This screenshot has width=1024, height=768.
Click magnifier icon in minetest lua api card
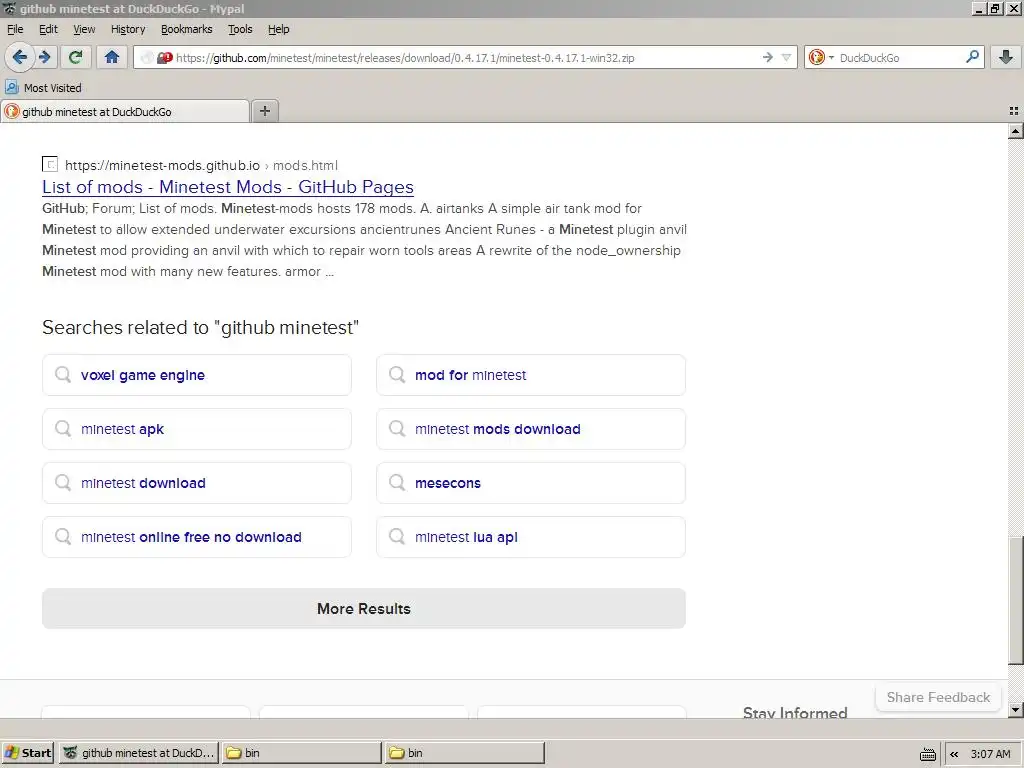397,537
